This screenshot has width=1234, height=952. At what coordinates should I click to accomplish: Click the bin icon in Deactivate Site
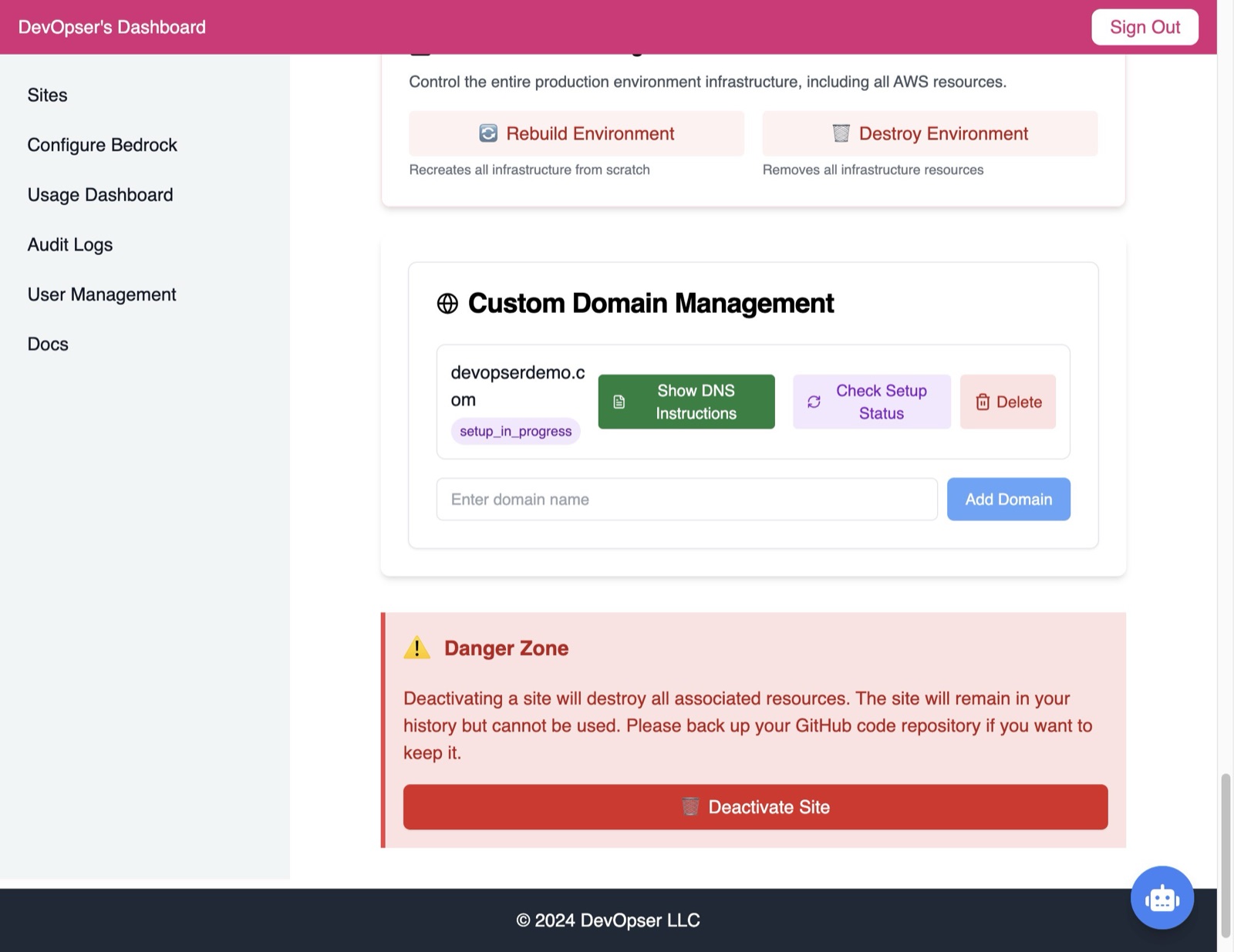(690, 806)
